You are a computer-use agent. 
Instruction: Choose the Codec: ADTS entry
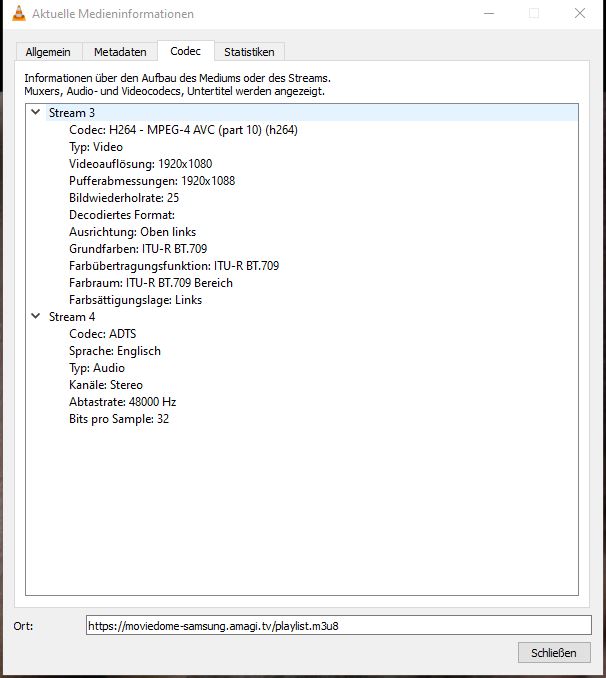coord(101,334)
